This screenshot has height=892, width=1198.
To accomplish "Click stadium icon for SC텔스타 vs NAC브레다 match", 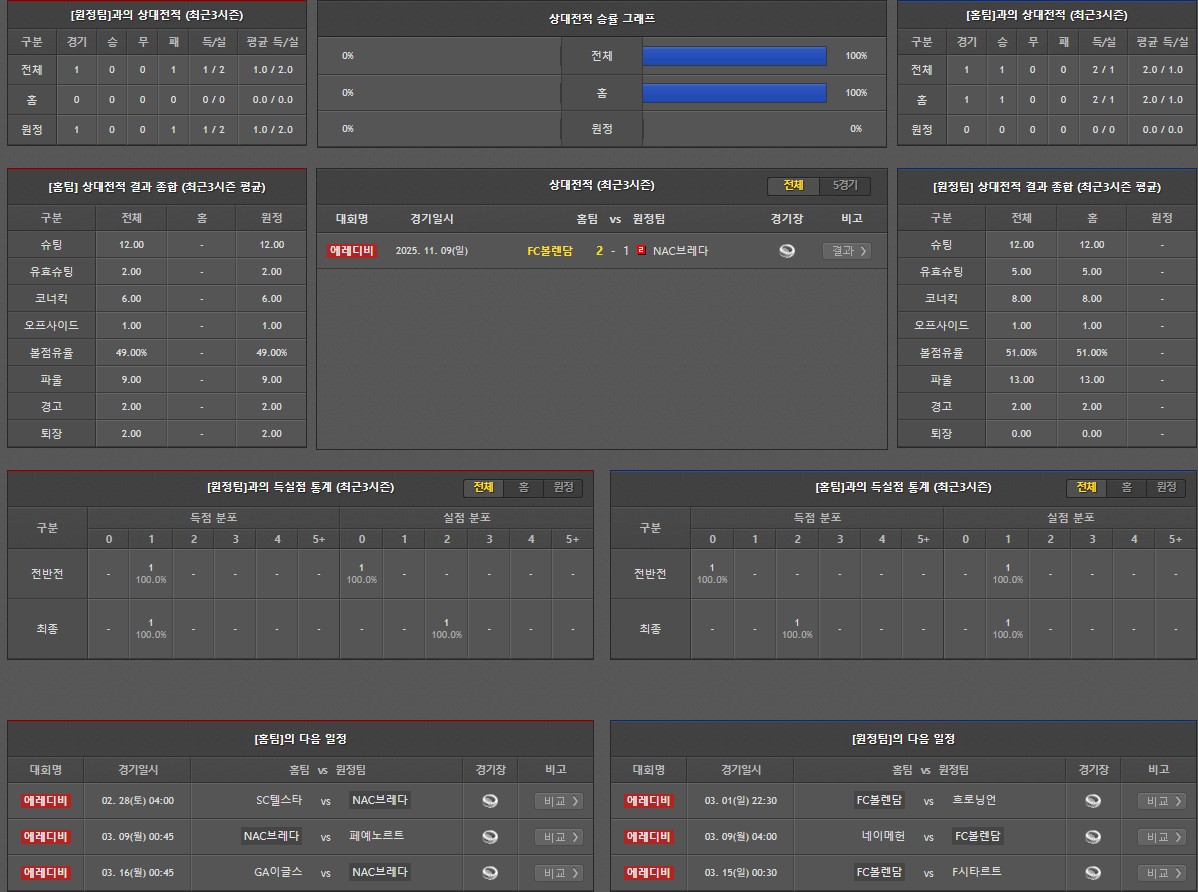I will tap(490, 800).
